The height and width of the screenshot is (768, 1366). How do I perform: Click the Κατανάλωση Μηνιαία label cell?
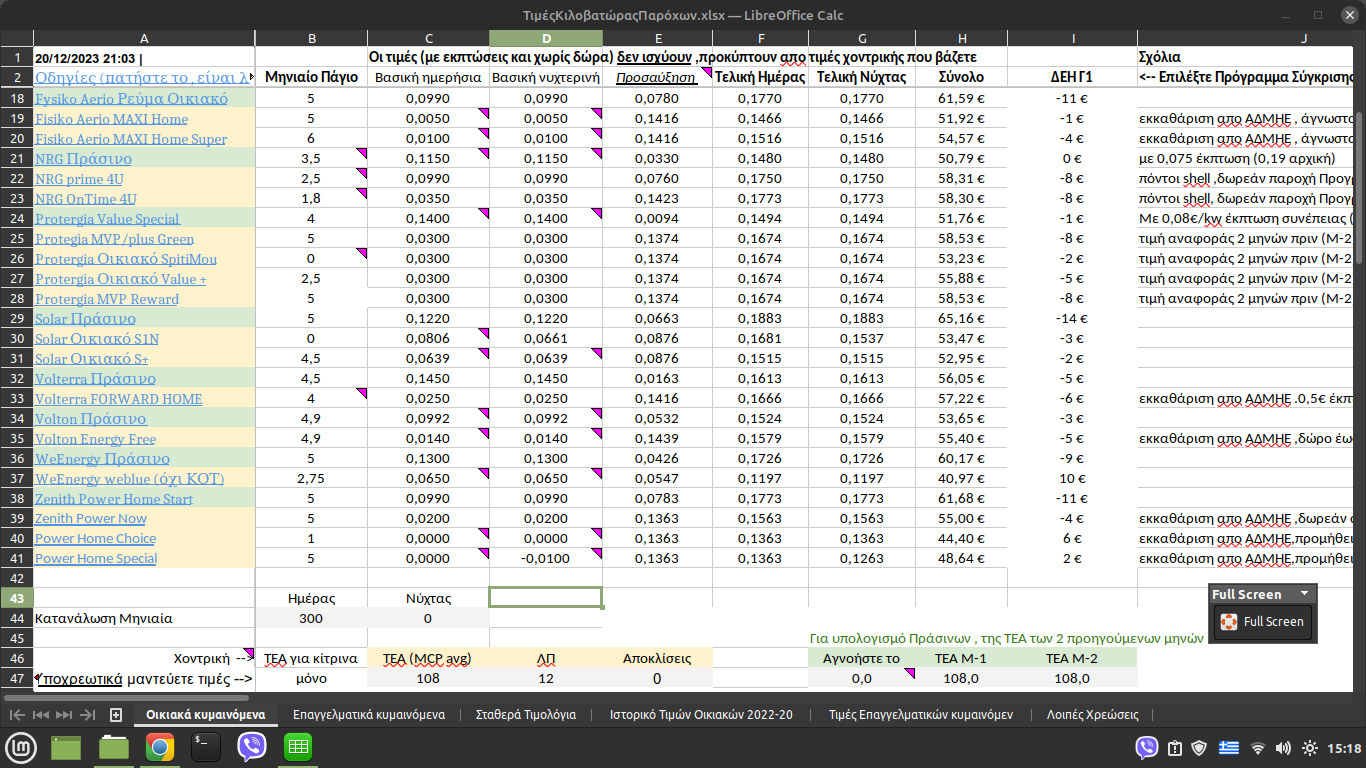point(143,618)
